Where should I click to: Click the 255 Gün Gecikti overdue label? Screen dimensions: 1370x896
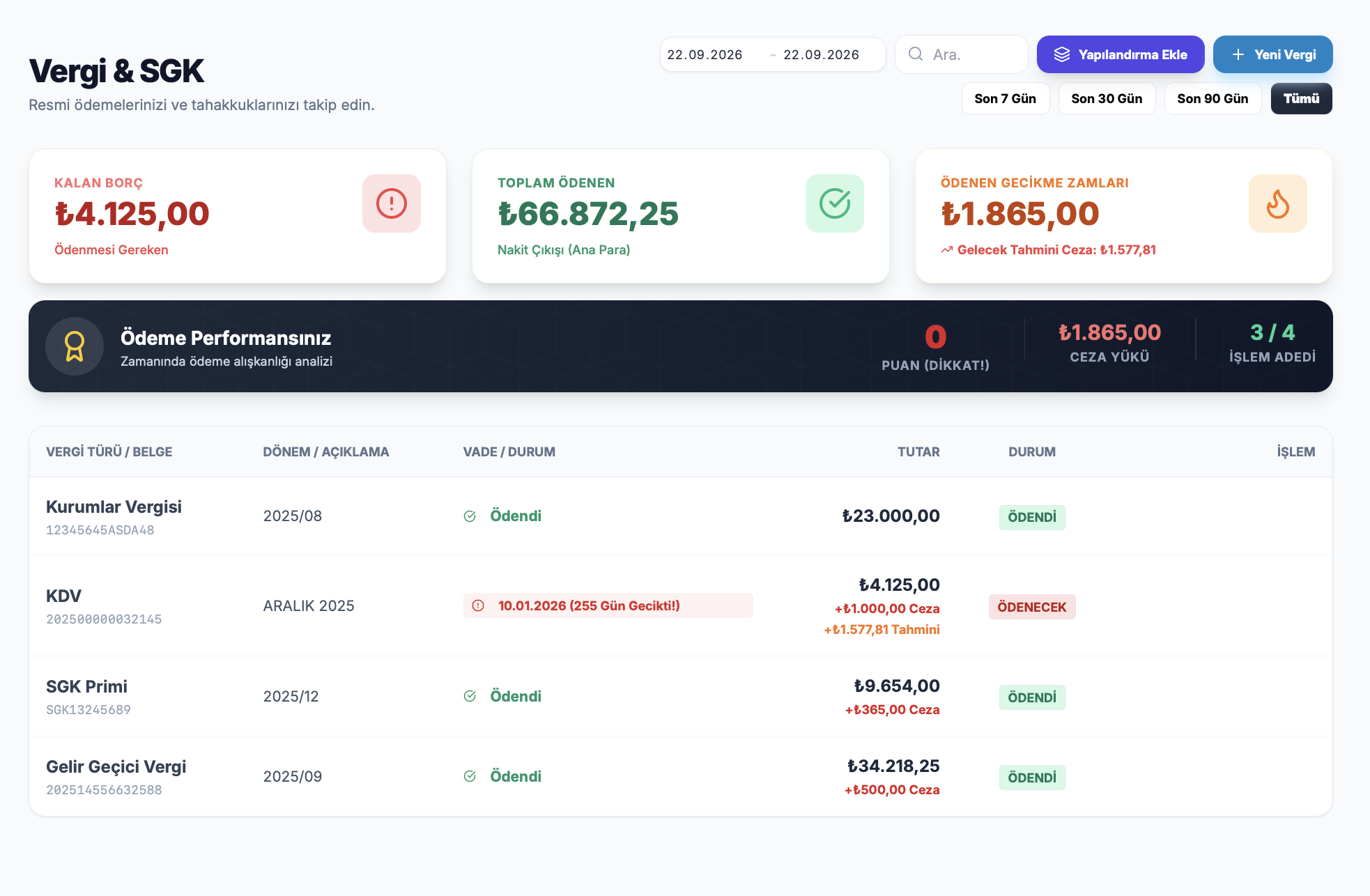pyautogui.click(x=608, y=605)
